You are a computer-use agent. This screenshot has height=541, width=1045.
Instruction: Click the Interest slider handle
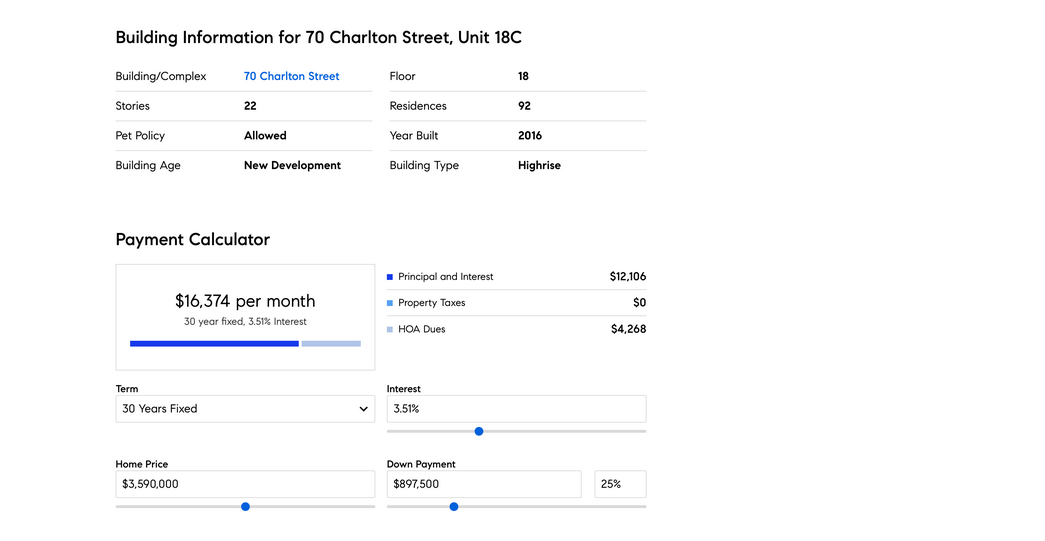click(x=479, y=432)
